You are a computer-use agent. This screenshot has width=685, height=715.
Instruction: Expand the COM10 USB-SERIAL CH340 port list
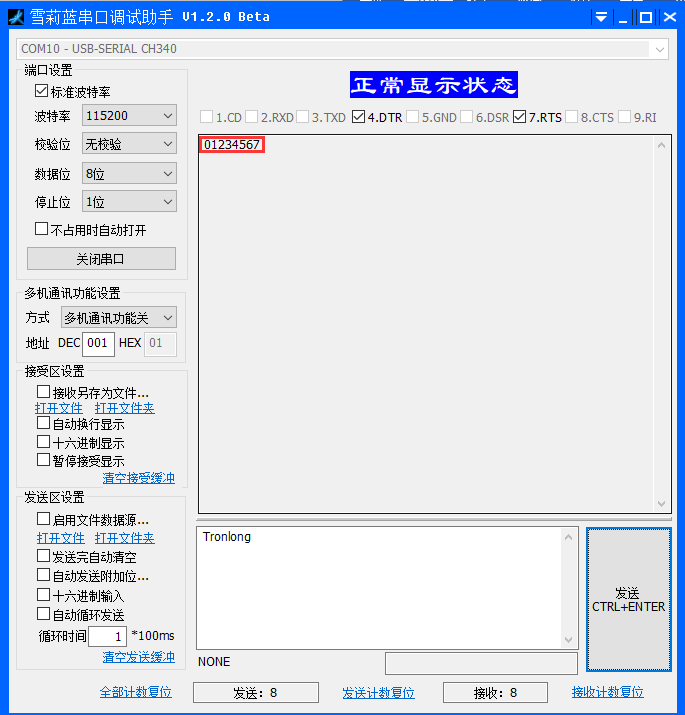[659, 49]
